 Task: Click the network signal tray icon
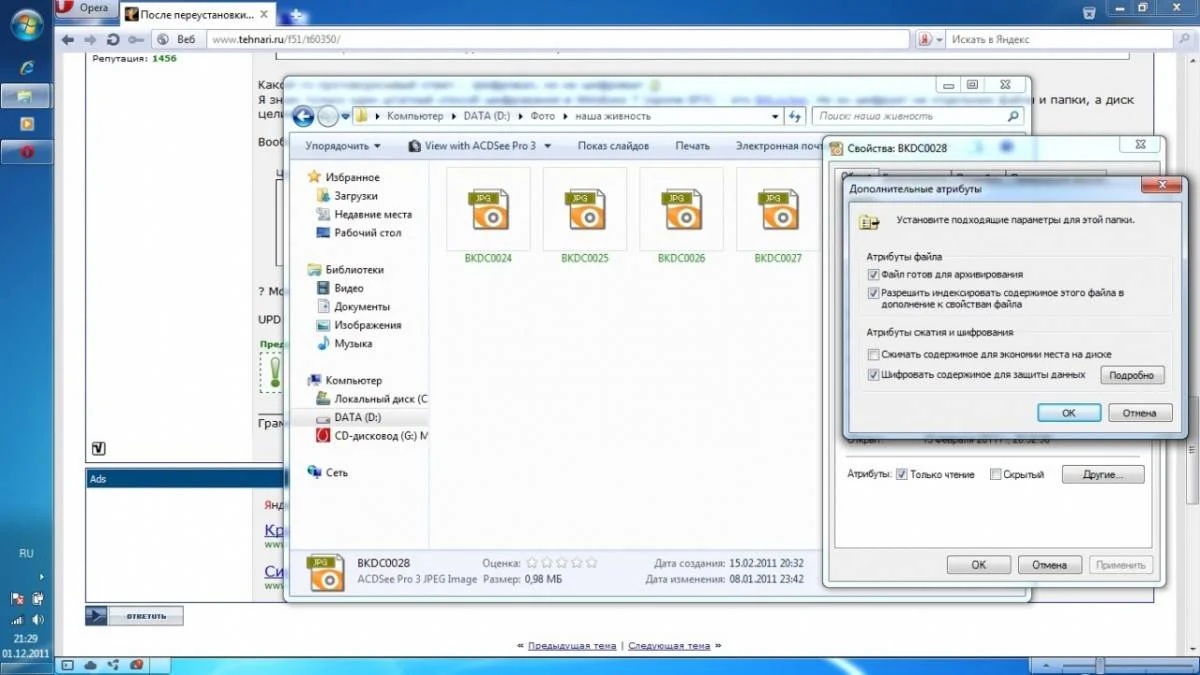coord(17,620)
